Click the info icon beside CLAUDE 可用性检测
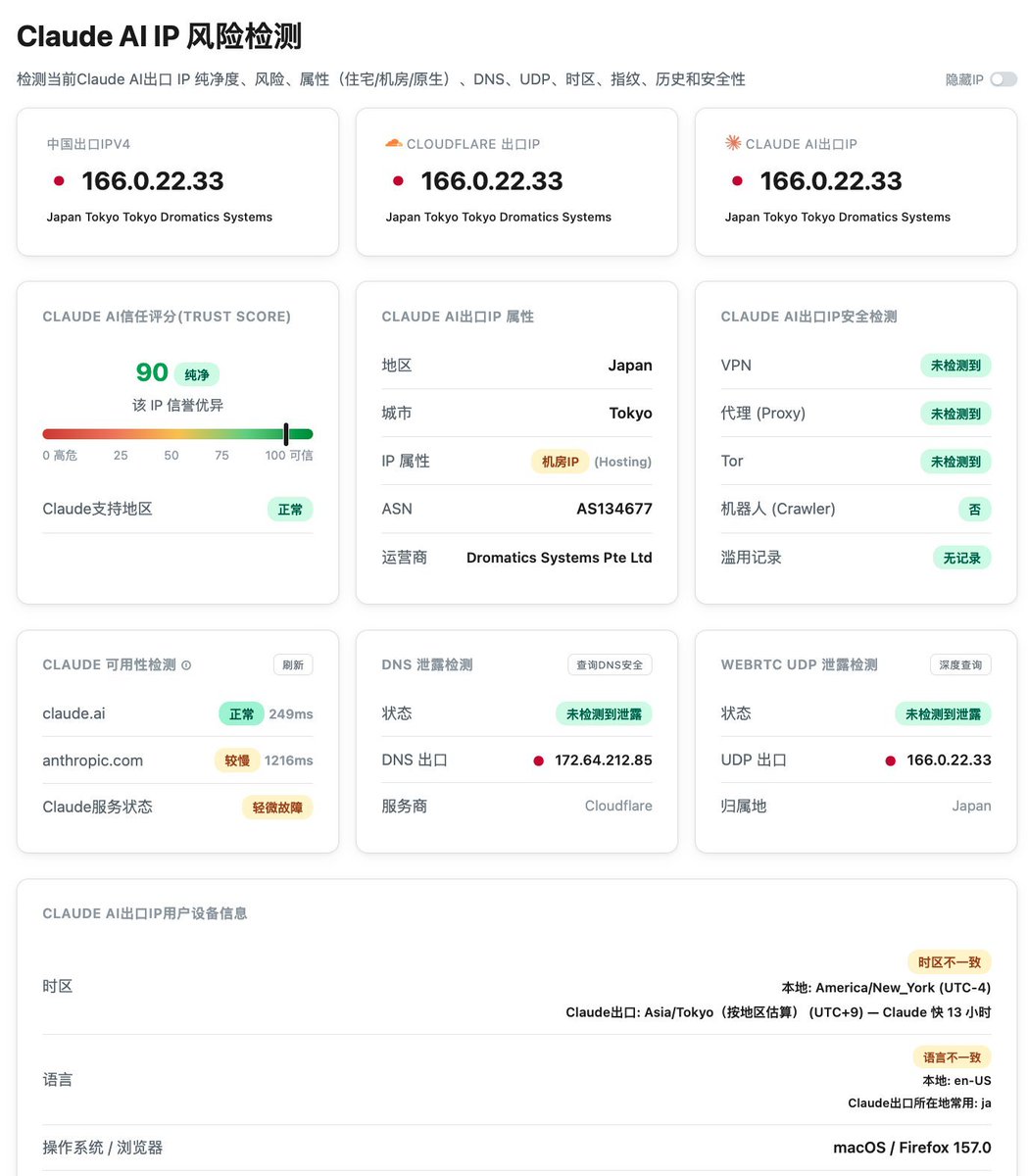The image size is (1028, 1176). [x=186, y=665]
